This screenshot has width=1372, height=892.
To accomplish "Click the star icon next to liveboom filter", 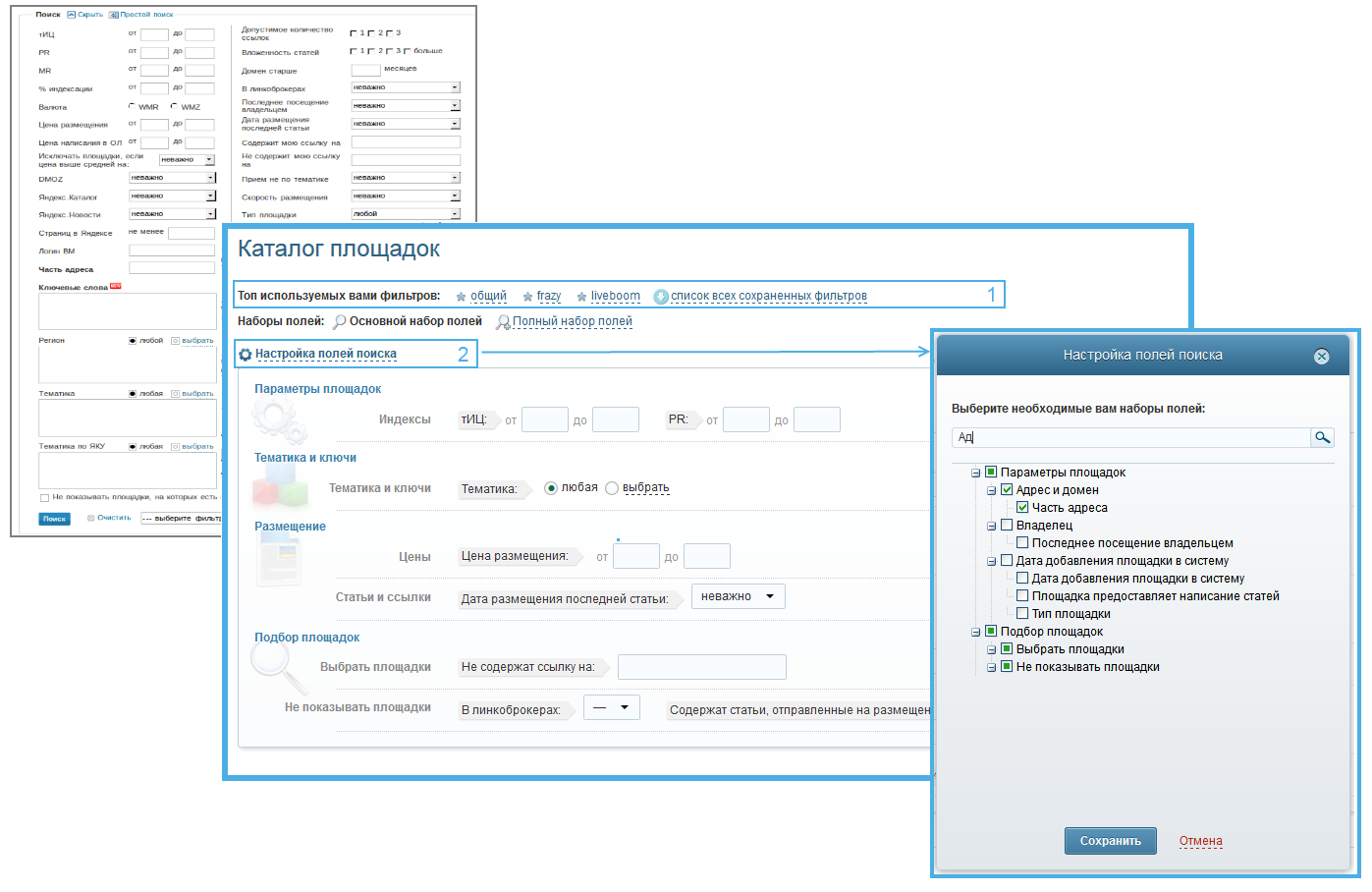I will coord(581,297).
